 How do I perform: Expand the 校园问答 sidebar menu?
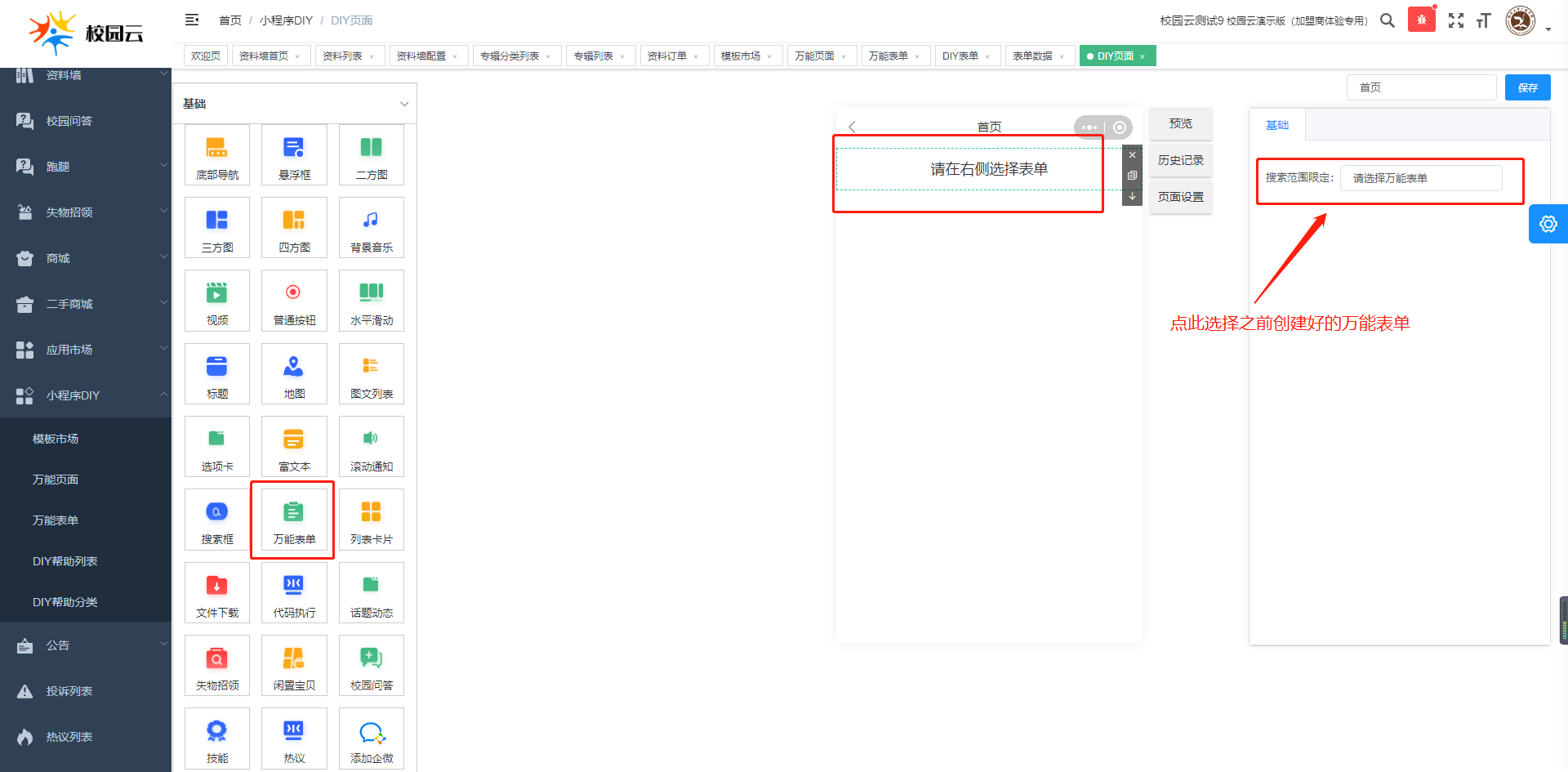coord(86,121)
